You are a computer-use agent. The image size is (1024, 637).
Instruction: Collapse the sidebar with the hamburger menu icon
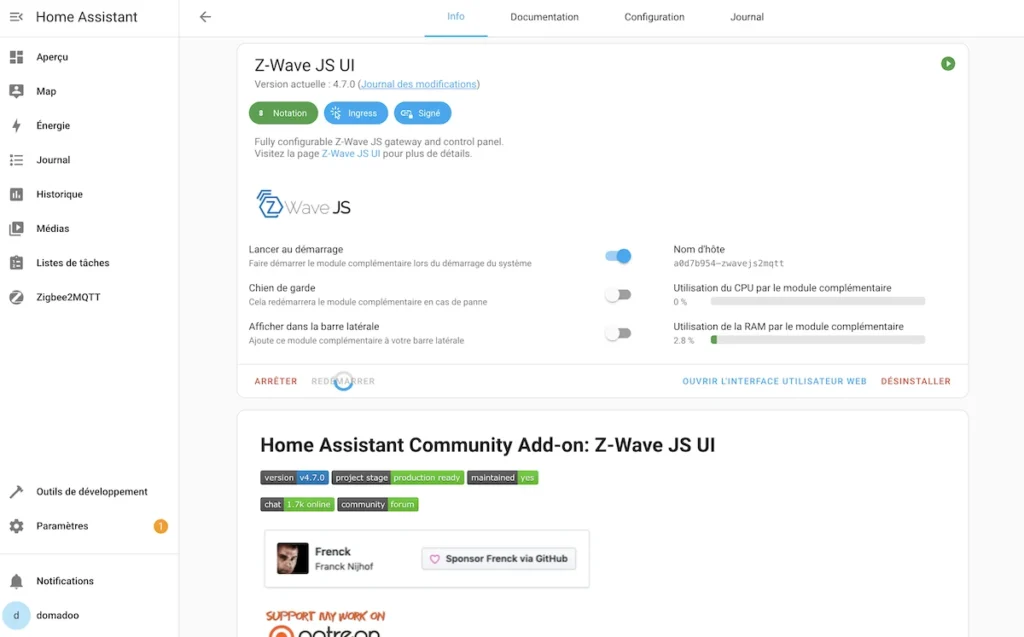16,17
